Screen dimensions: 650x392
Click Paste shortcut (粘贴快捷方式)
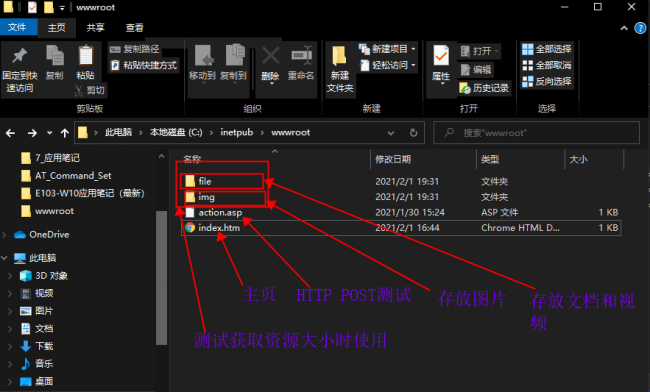tap(144, 65)
